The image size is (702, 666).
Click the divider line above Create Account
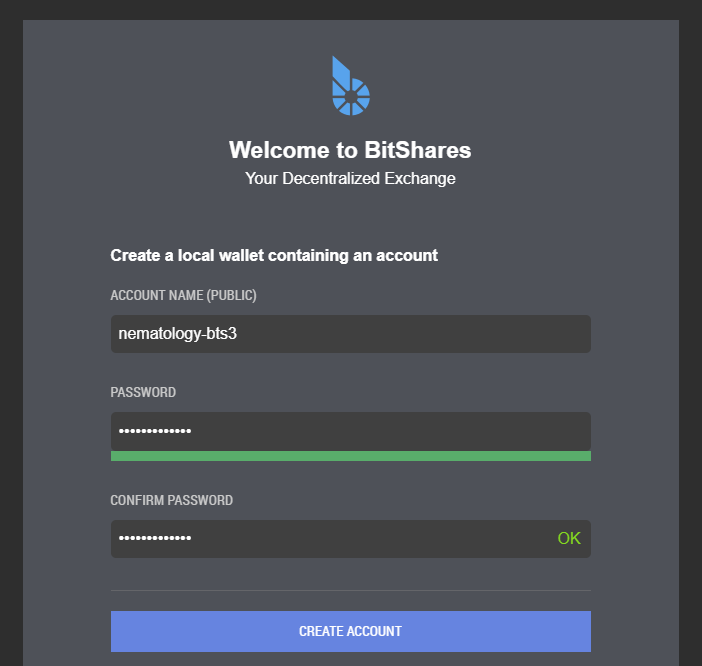[x=350, y=590]
